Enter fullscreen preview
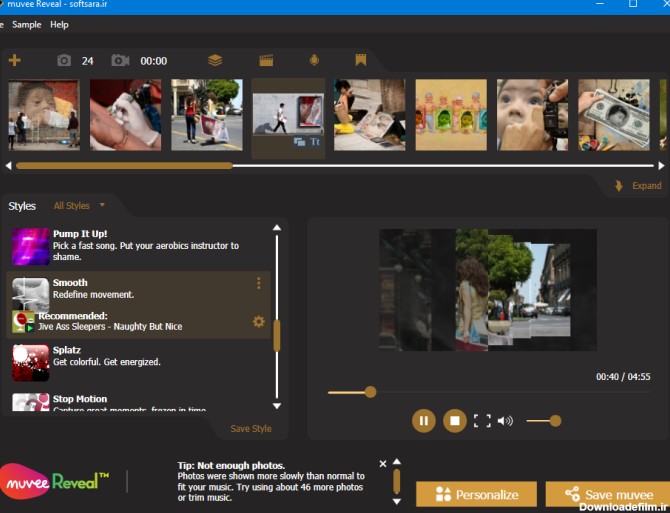Screen dimensions: 670x513 click(482, 421)
